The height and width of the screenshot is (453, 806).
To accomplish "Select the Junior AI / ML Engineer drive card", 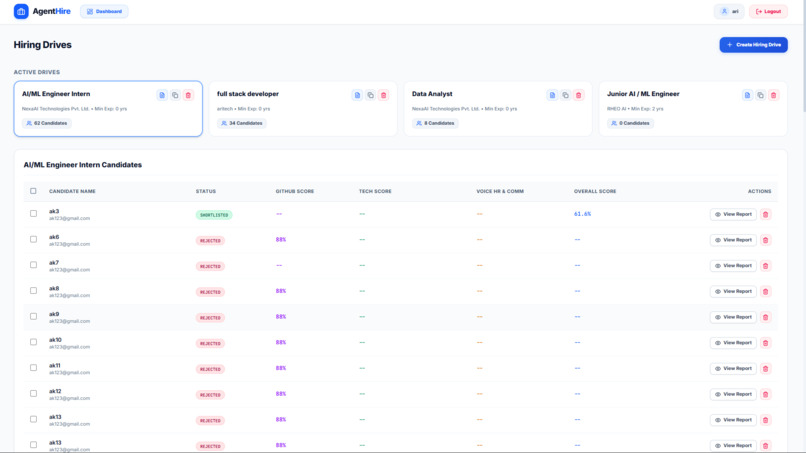I will click(x=693, y=108).
